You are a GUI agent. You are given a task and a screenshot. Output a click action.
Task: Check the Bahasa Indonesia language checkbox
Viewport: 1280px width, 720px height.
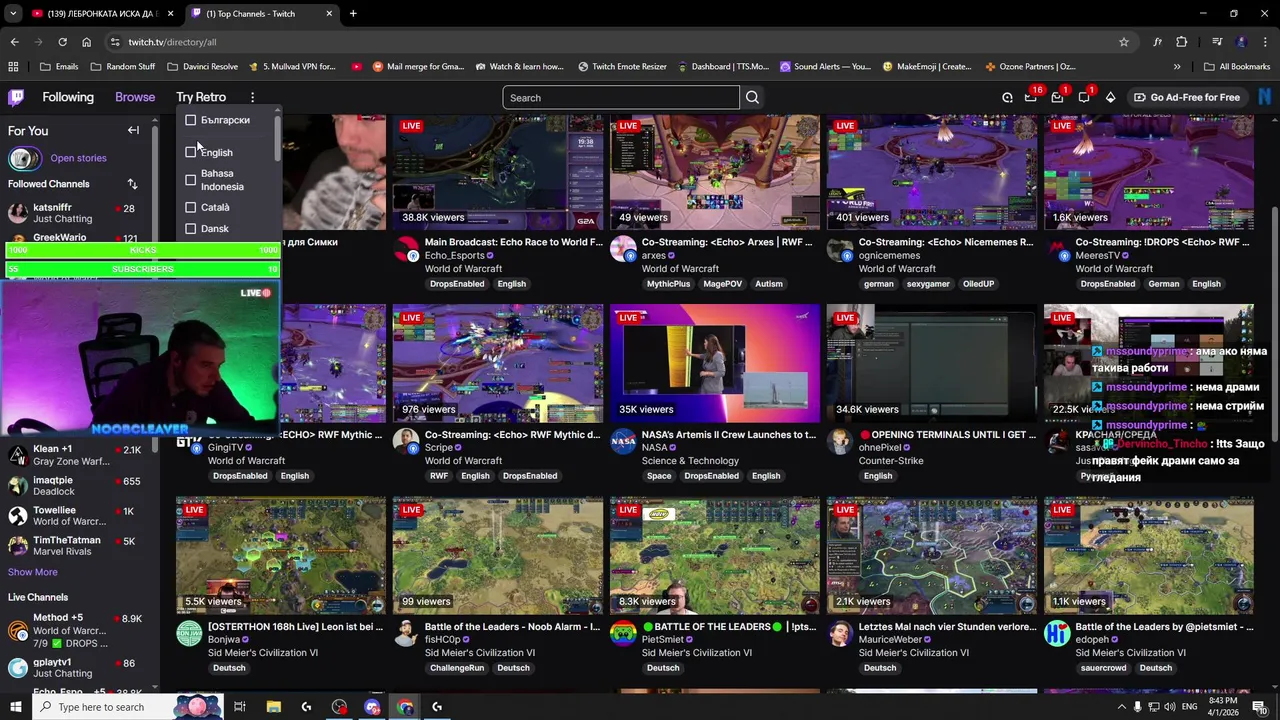click(x=191, y=180)
